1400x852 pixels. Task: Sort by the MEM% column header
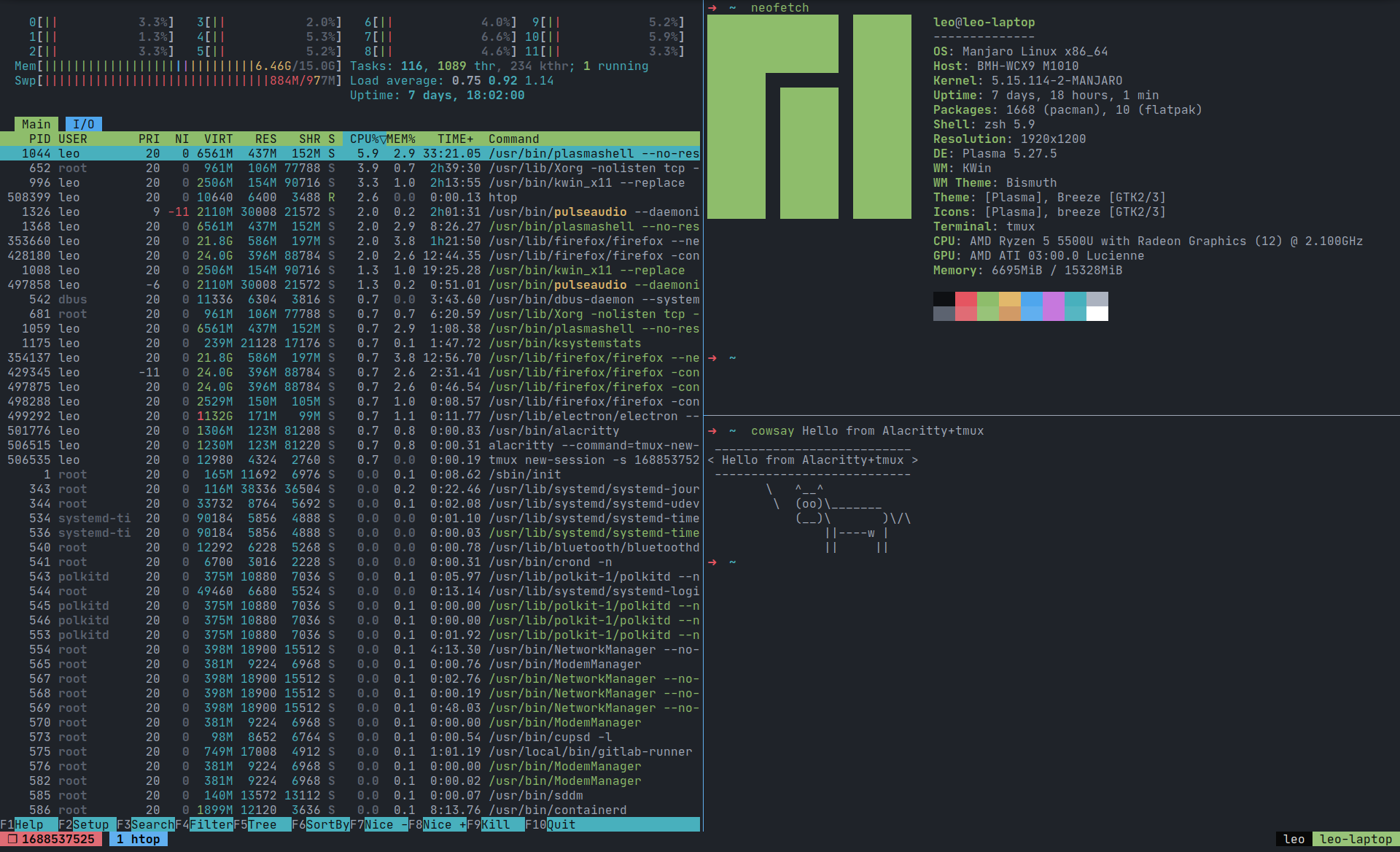click(x=401, y=139)
